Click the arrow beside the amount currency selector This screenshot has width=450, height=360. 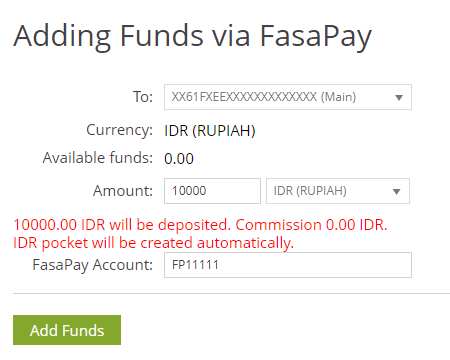pyautogui.click(x=396, y=192)
